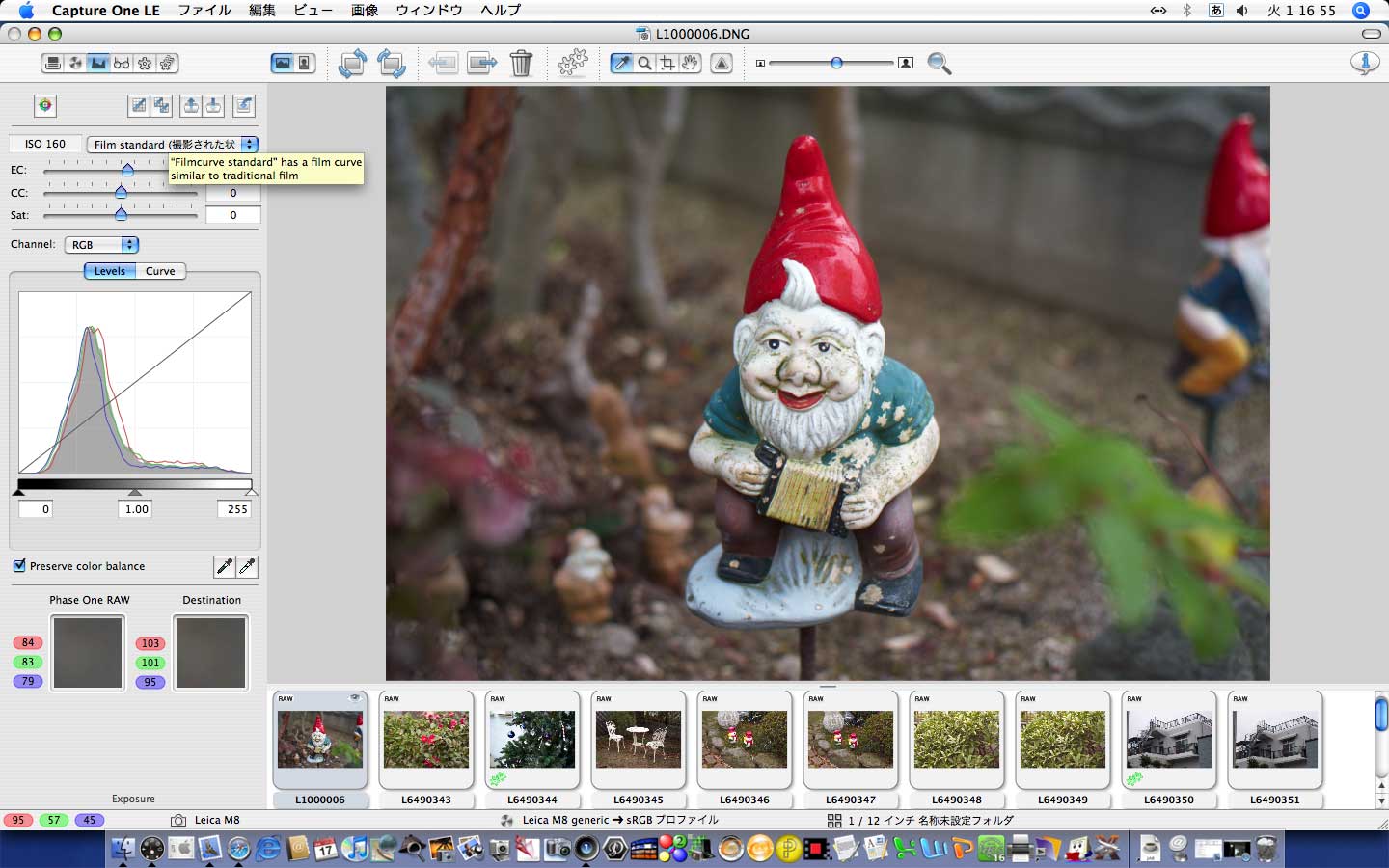This screenshot has height=868, width=1389.
Task: Click the copy-adjustments double curve icon
Action: (x=161, y=105)
